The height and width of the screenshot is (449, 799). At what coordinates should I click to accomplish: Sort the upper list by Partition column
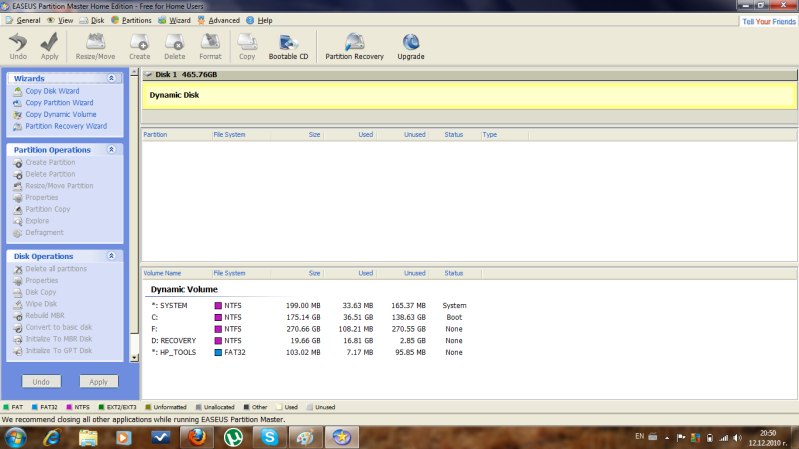[177, 135]
